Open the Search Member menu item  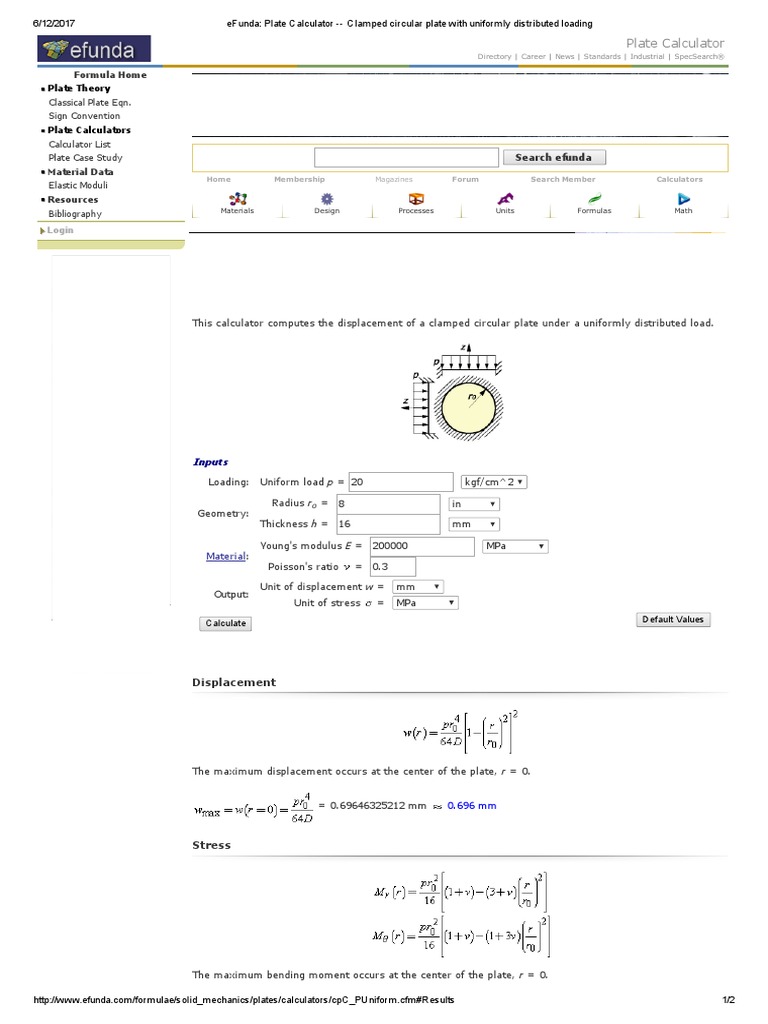563,180
